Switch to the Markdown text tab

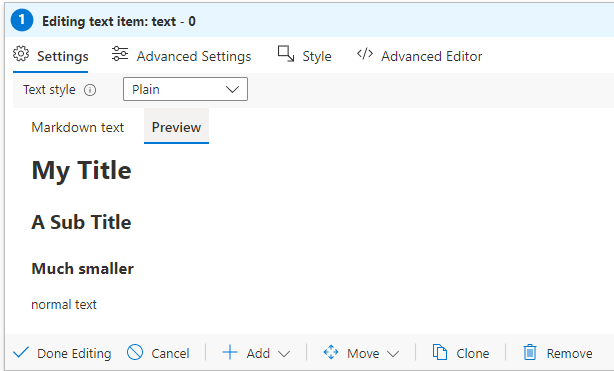coord(78,127)
